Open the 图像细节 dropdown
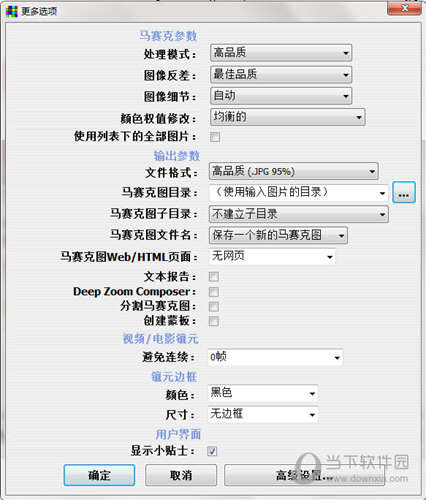Screen dimensions: 426x500 [x=281, y=96]
